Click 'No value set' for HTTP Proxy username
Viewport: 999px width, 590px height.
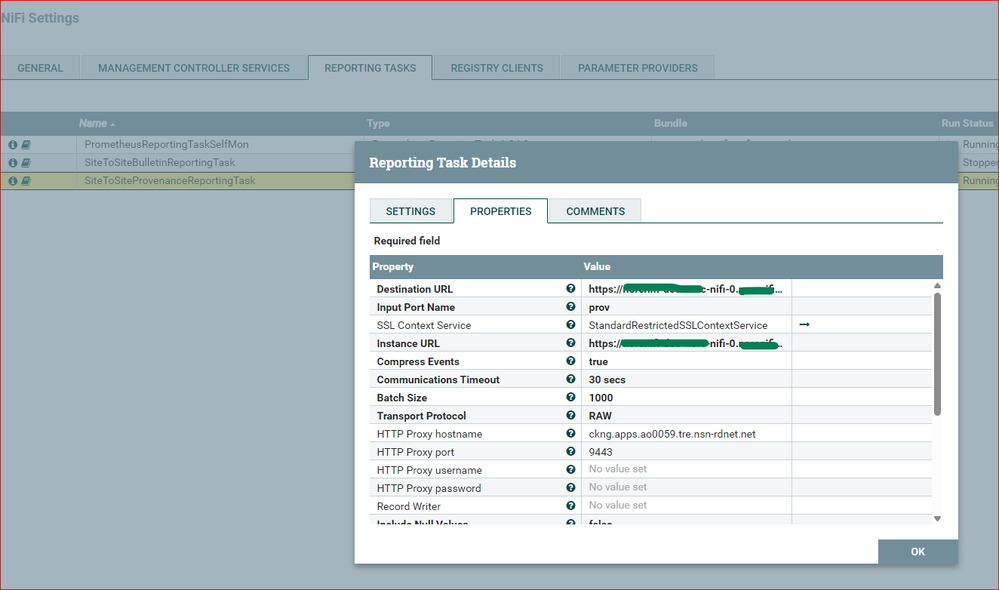617,469
